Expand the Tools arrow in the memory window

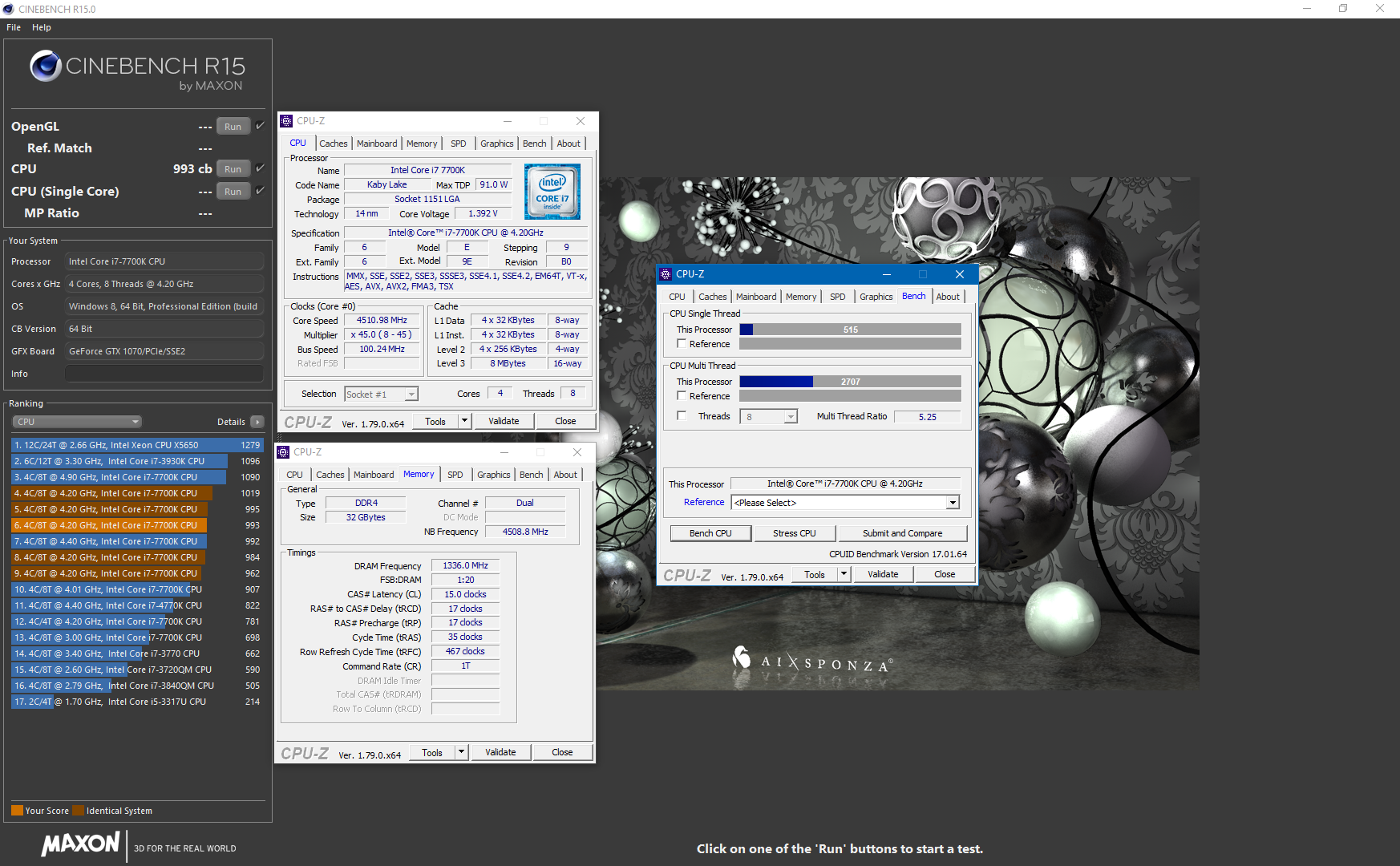point(461,752)
